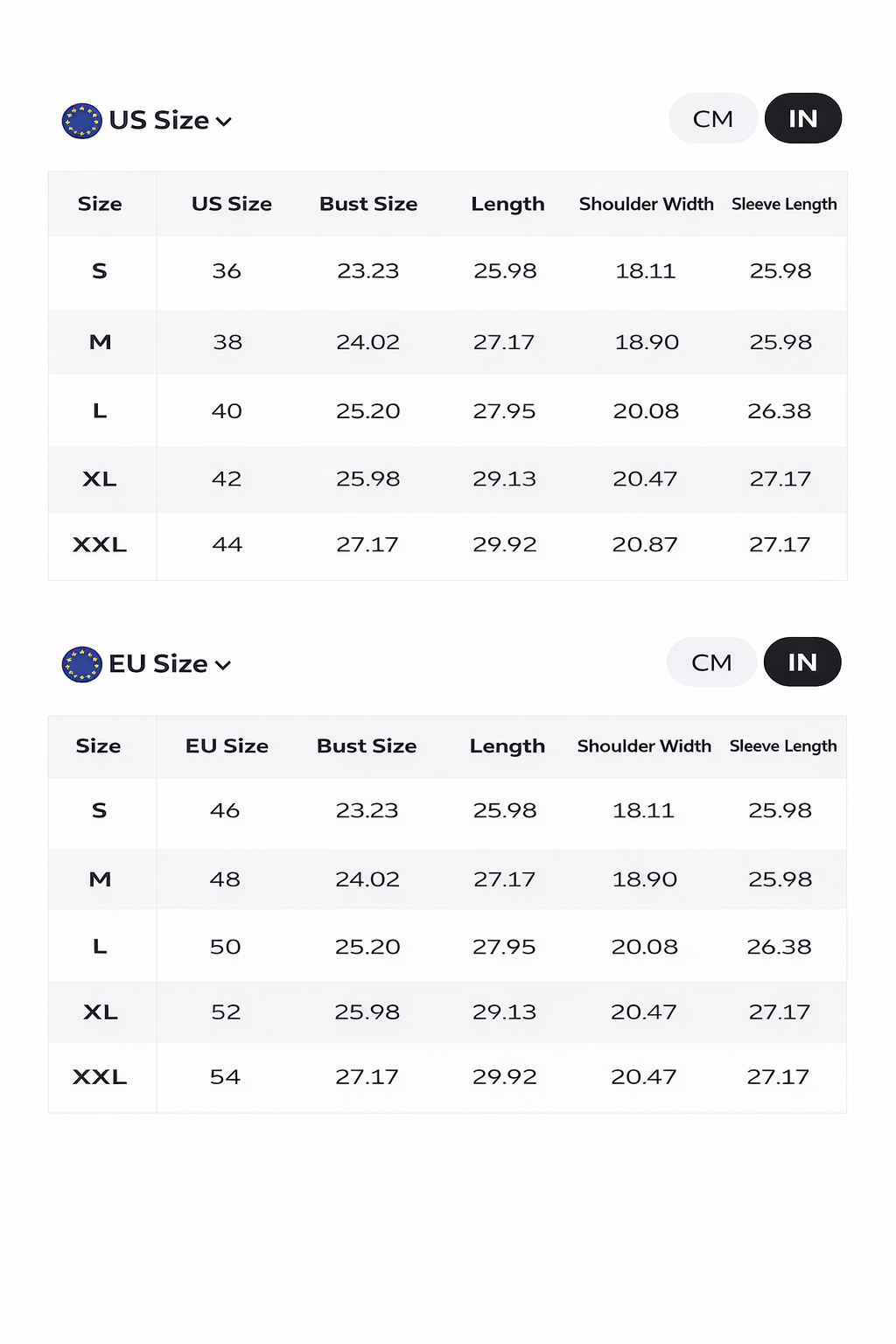The width and height of the screenshot is (896, 1344).
Task: Click Shoulder Width header in the EU table
Action: coord(644,746)
